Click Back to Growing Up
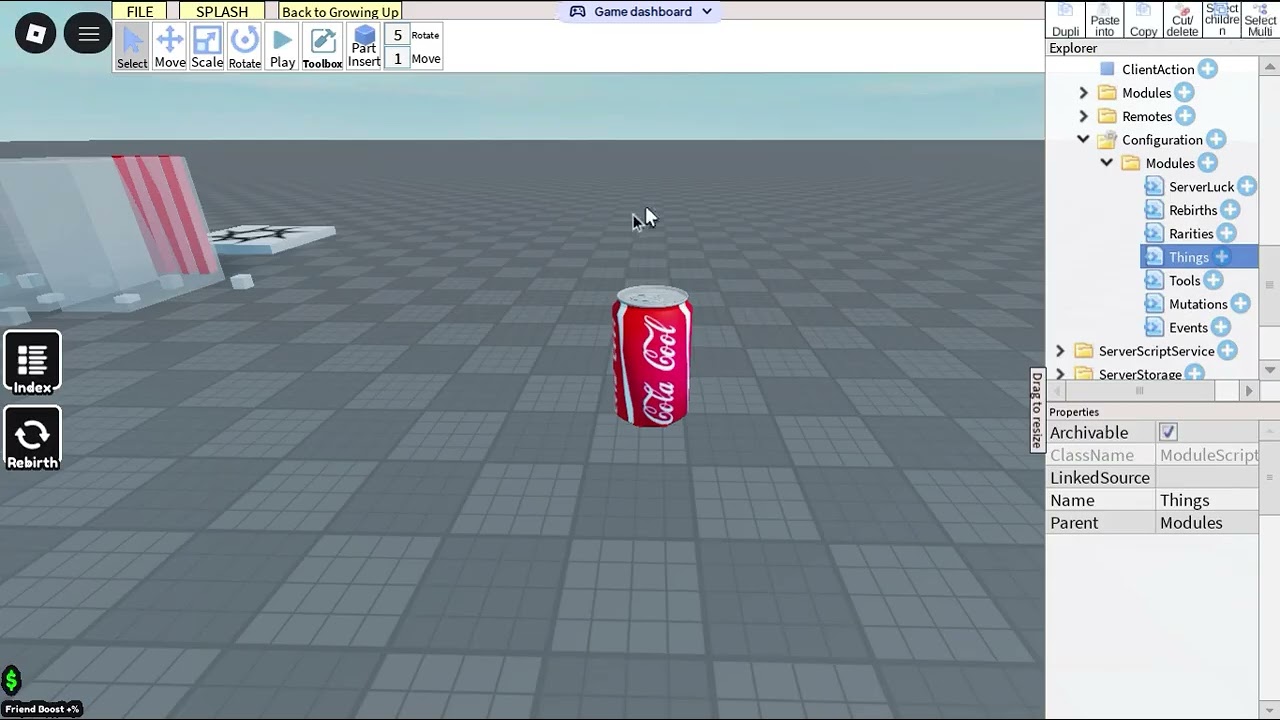The height and width of the screenshot is (720, 1280). click(340, 12)
